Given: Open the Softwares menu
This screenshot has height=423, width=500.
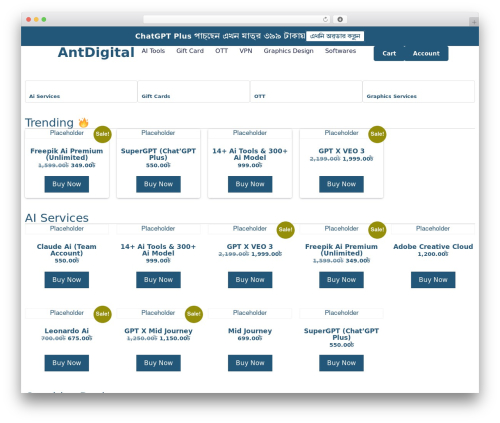Looking at the screenshot, I should [340, 51].
